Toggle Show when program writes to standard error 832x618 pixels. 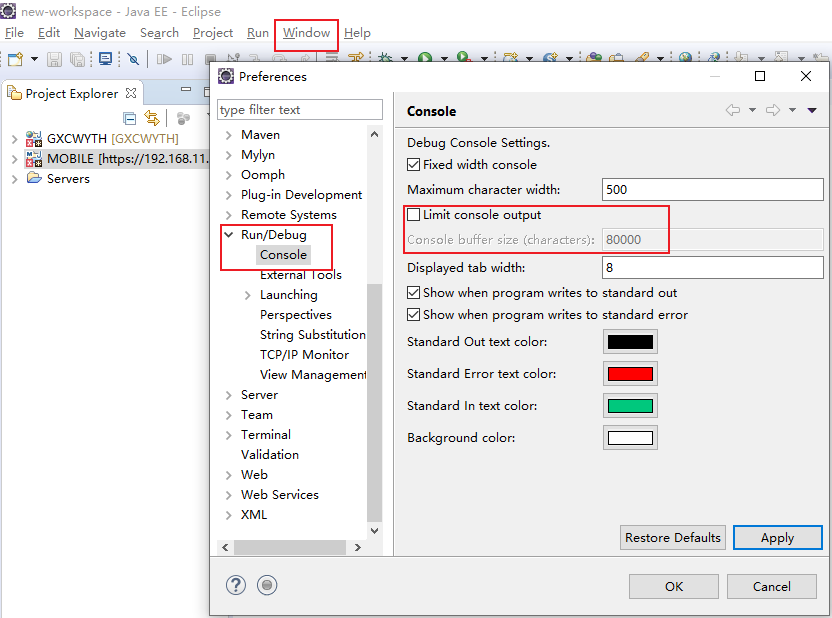point(413,315)
